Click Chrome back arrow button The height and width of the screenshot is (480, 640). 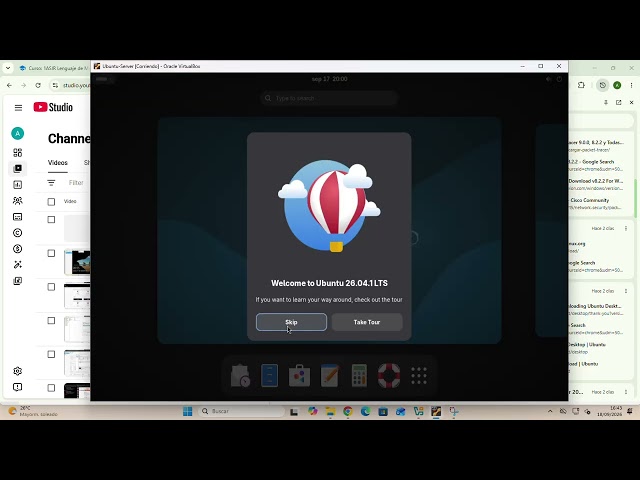click(9, 85)
